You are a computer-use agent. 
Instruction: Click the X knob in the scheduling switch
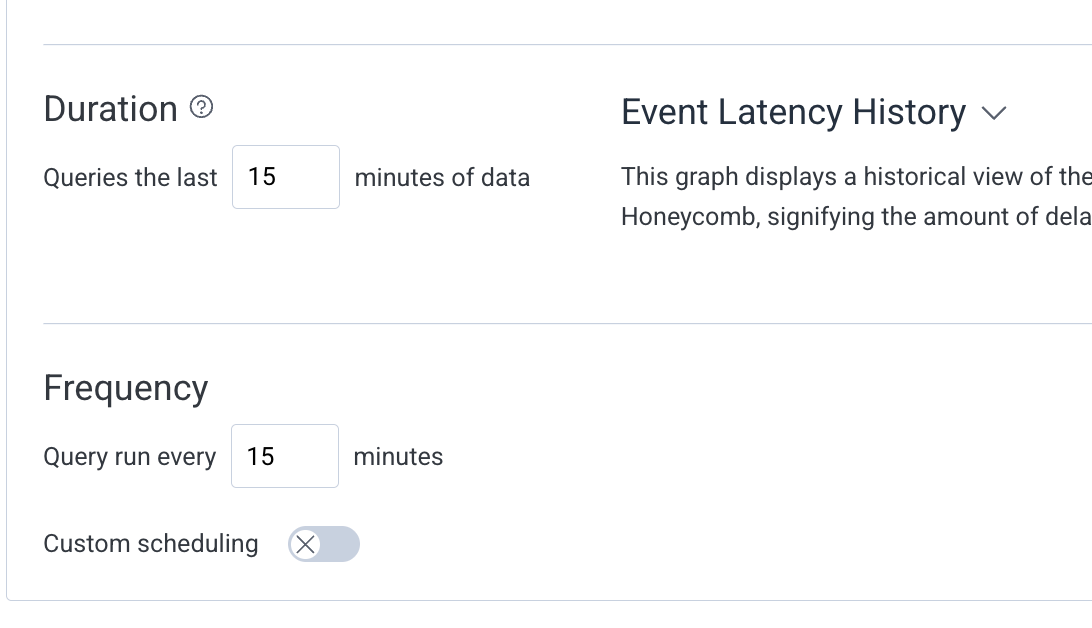click(x=306, y=544)
